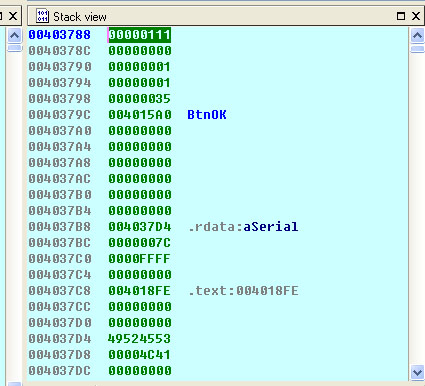
Task: Click the left panel's scrollbar thumb
Action: click(14, 48)
